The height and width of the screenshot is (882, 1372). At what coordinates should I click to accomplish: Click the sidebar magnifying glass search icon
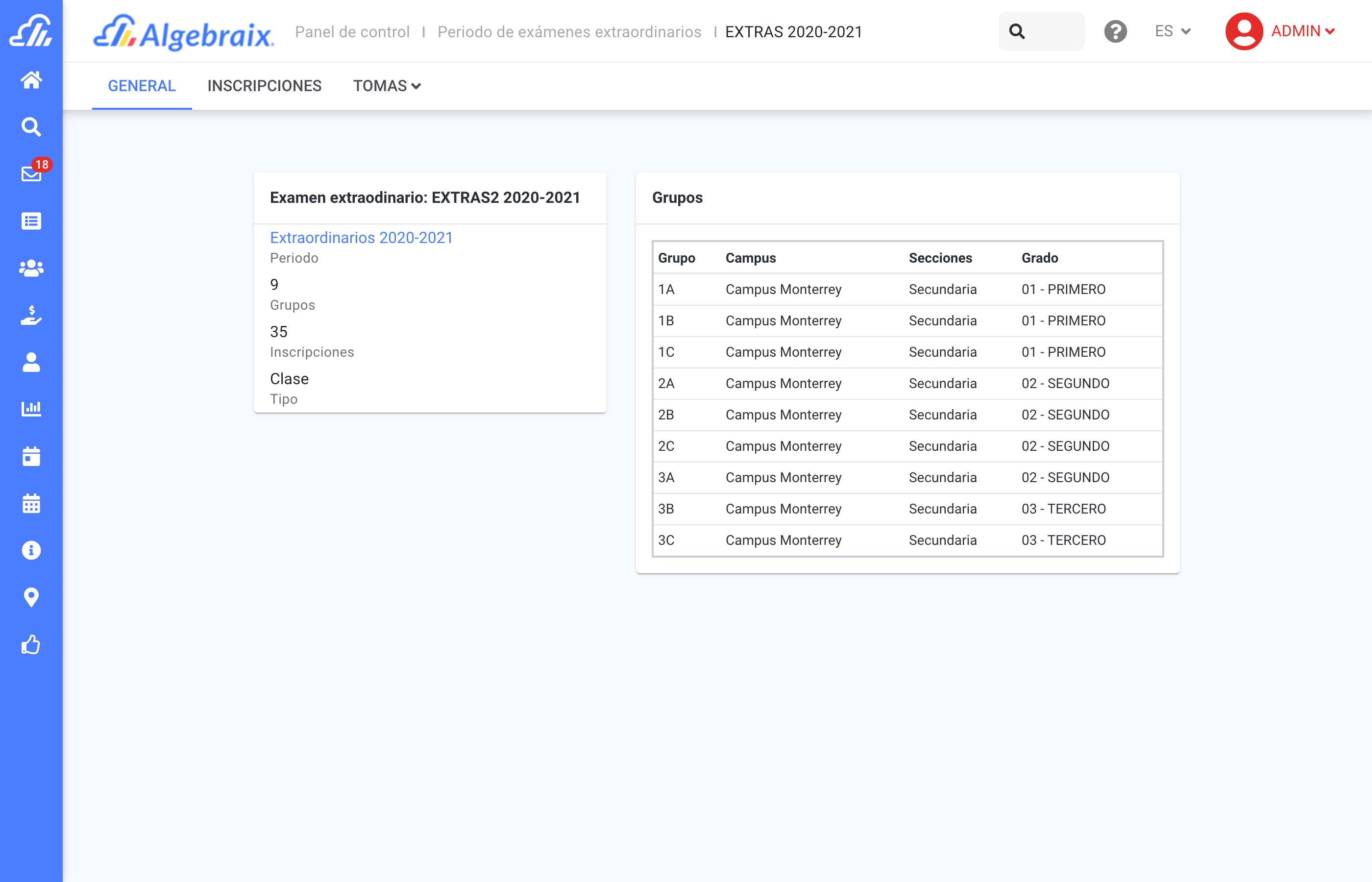click(x=31, y=126)
